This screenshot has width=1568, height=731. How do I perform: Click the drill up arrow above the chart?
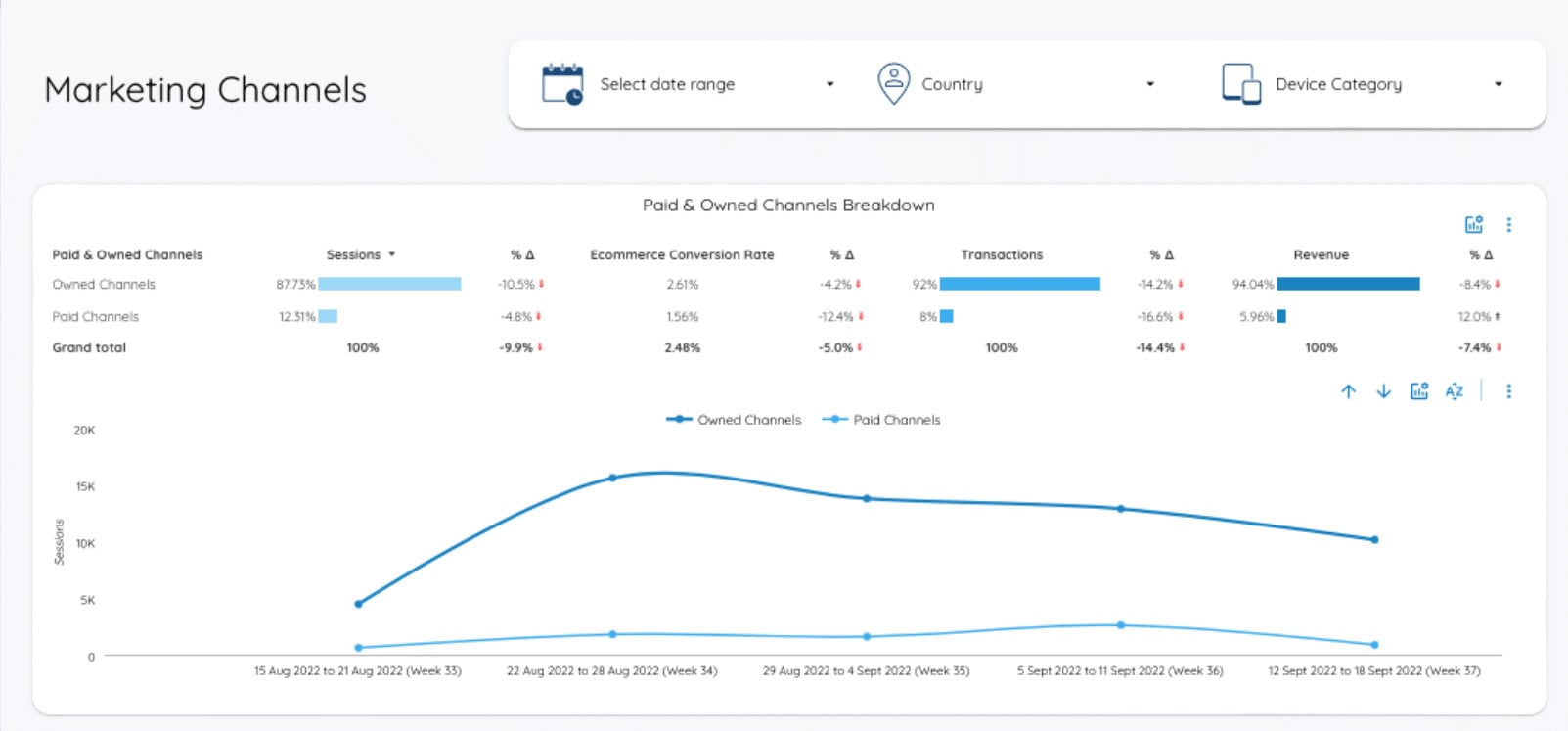(x=1349, y=391)
